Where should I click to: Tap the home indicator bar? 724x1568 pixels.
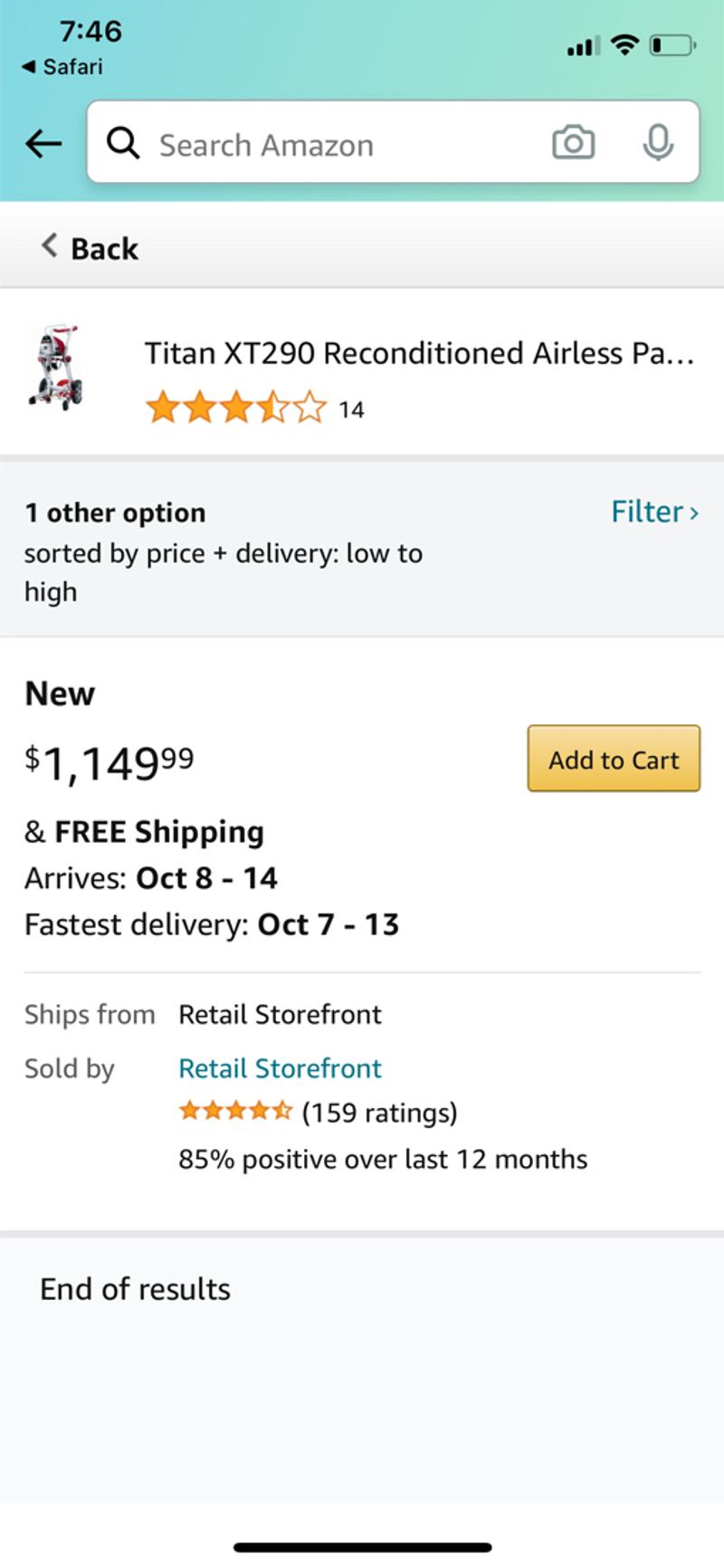(x=362, y=1547)
